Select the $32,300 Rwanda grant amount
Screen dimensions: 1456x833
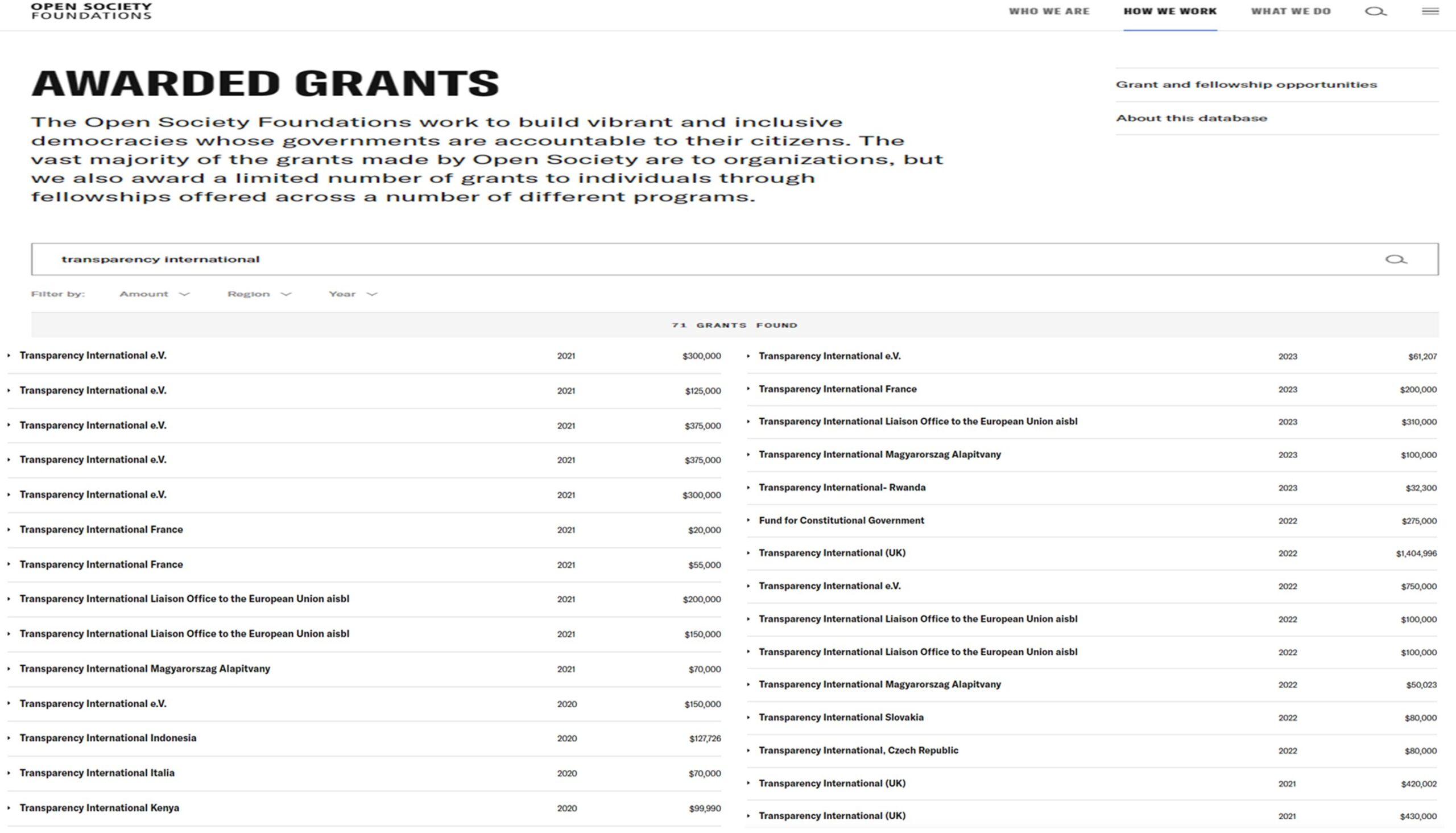1421,488
